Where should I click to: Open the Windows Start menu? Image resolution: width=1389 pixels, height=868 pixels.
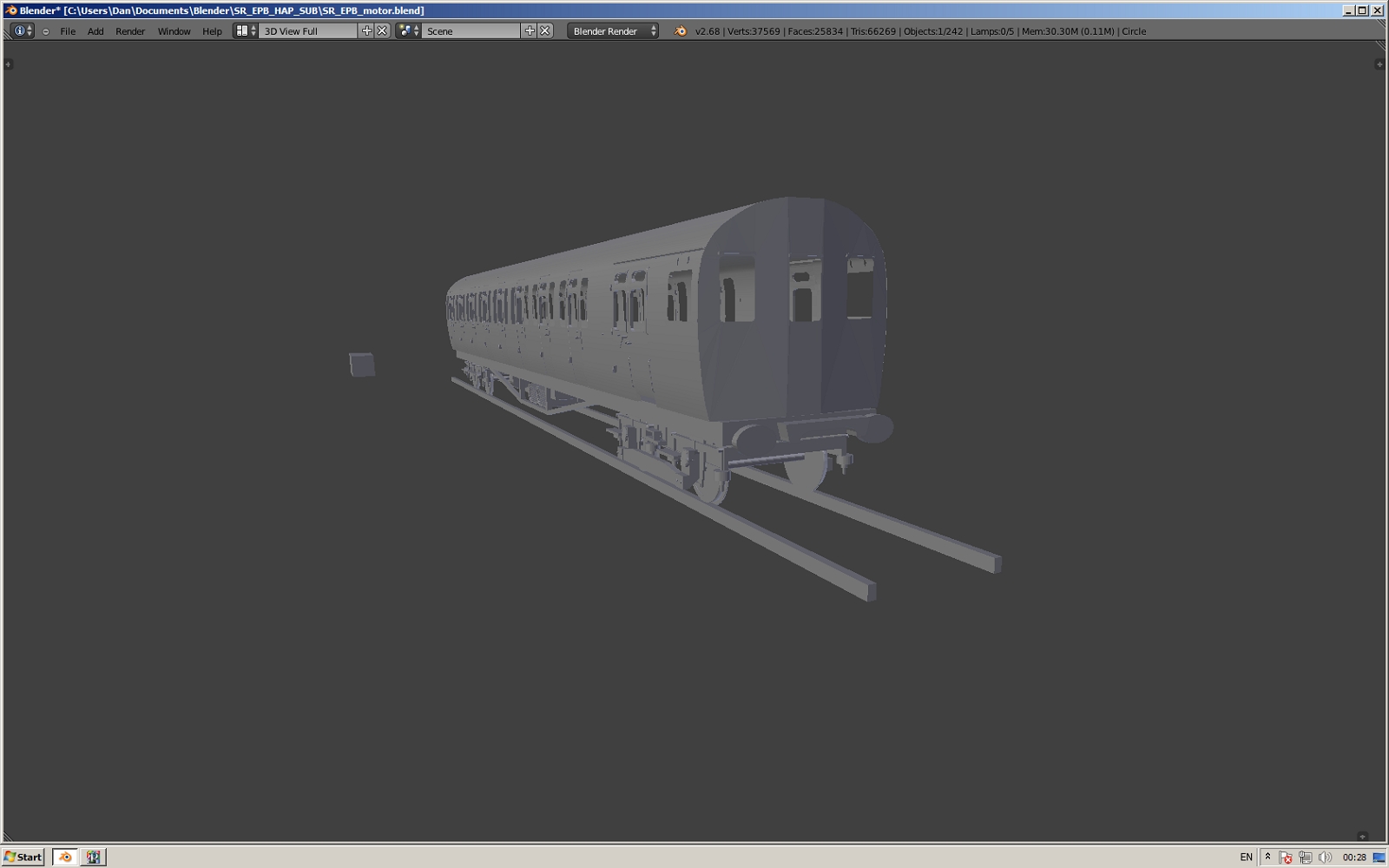tap(23, 857)
